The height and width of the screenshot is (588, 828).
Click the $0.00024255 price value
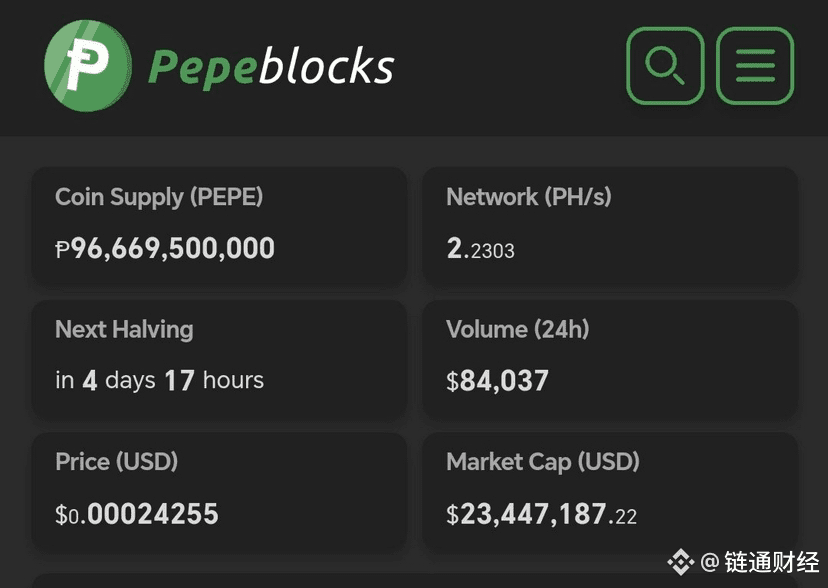pyautogui.click(x=137, y=514)
